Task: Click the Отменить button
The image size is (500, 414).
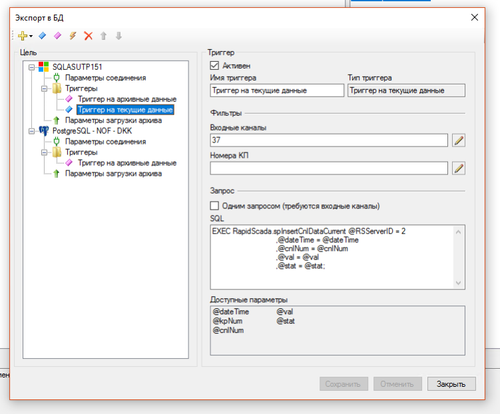Action: 398,384
